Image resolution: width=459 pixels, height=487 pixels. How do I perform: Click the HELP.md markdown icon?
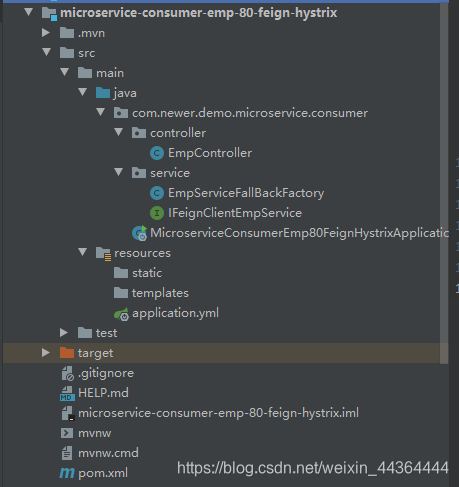(67, 393)
